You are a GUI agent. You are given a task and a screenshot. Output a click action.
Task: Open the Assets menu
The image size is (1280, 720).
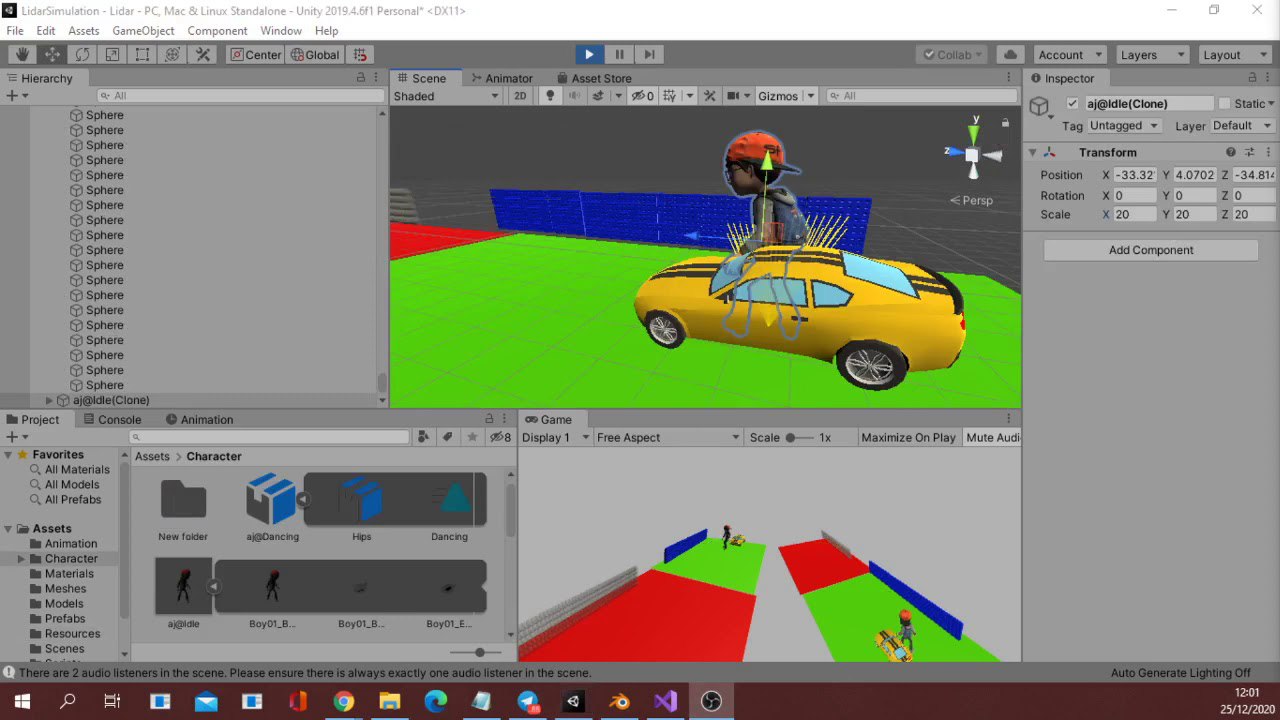tap(84, 31)
